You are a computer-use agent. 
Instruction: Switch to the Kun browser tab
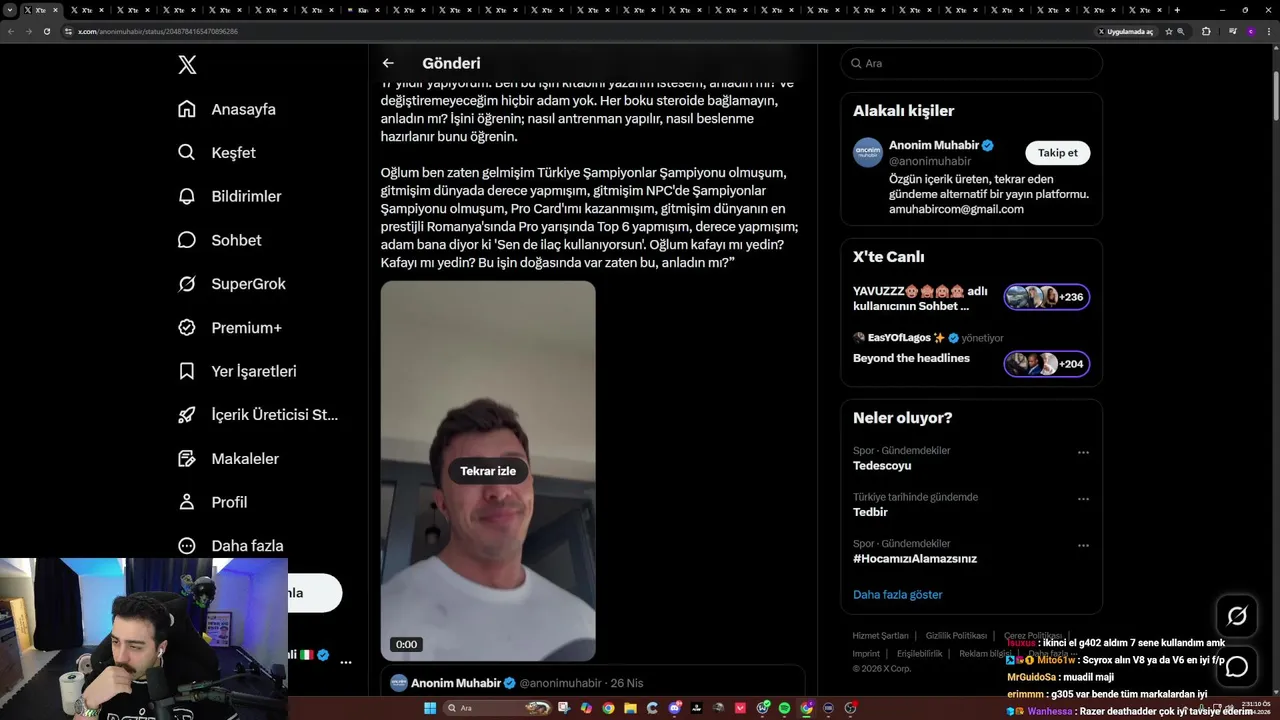tap(363, 10)
